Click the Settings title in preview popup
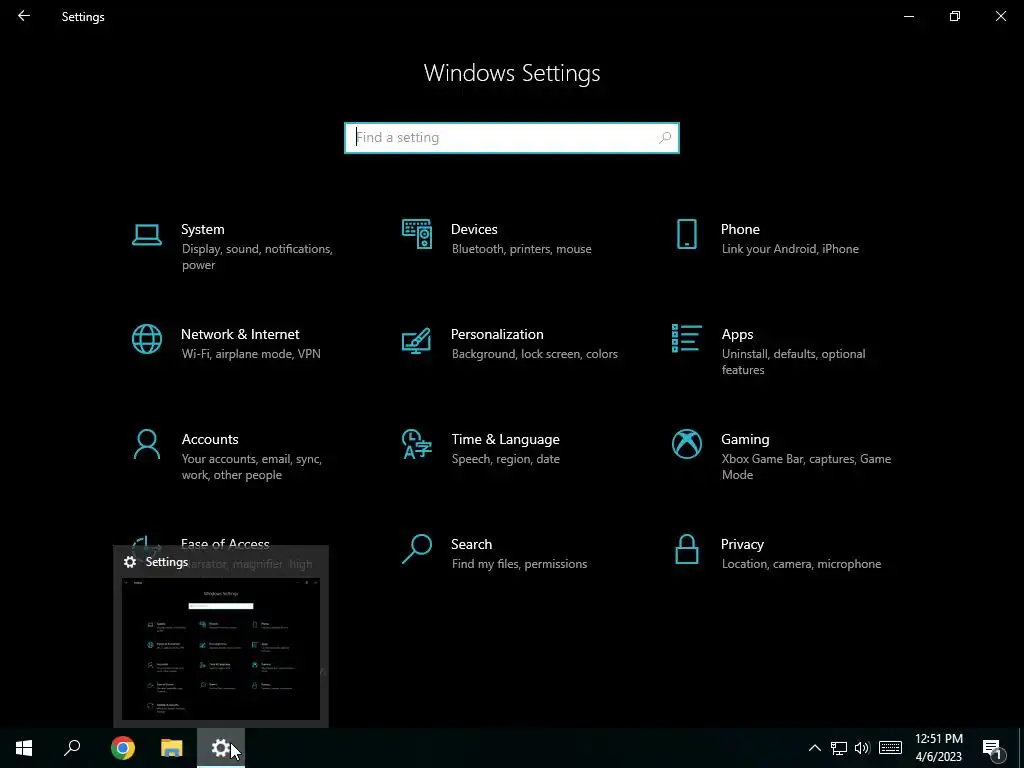Image resolution: width=1024 pixels, height=768 pixels. [167, 562]
